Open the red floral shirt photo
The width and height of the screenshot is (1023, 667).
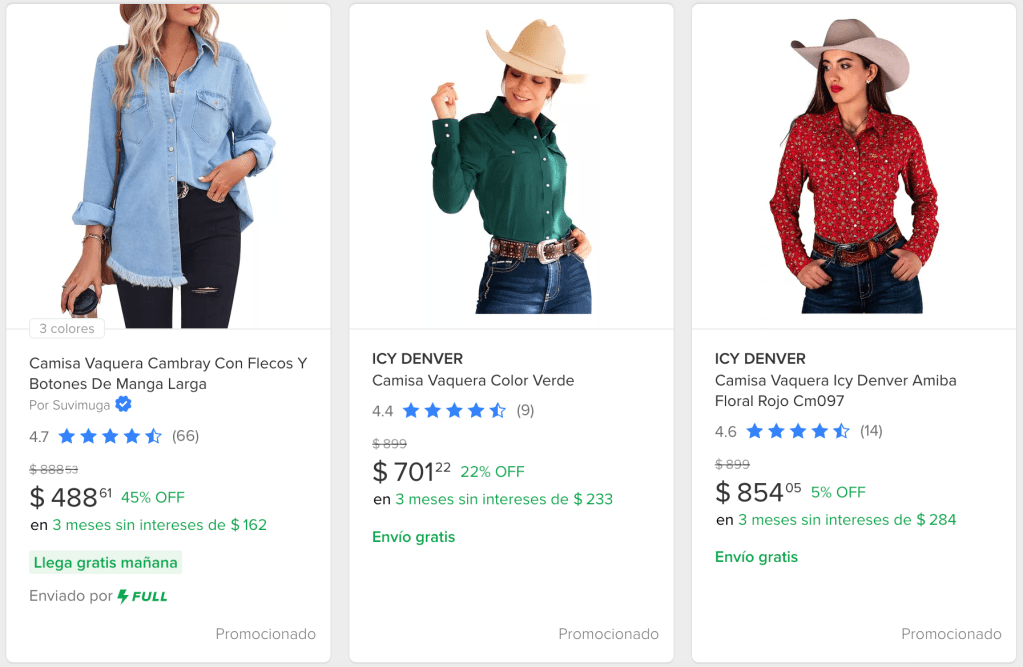pyautogui.click(x=854, y=165)
